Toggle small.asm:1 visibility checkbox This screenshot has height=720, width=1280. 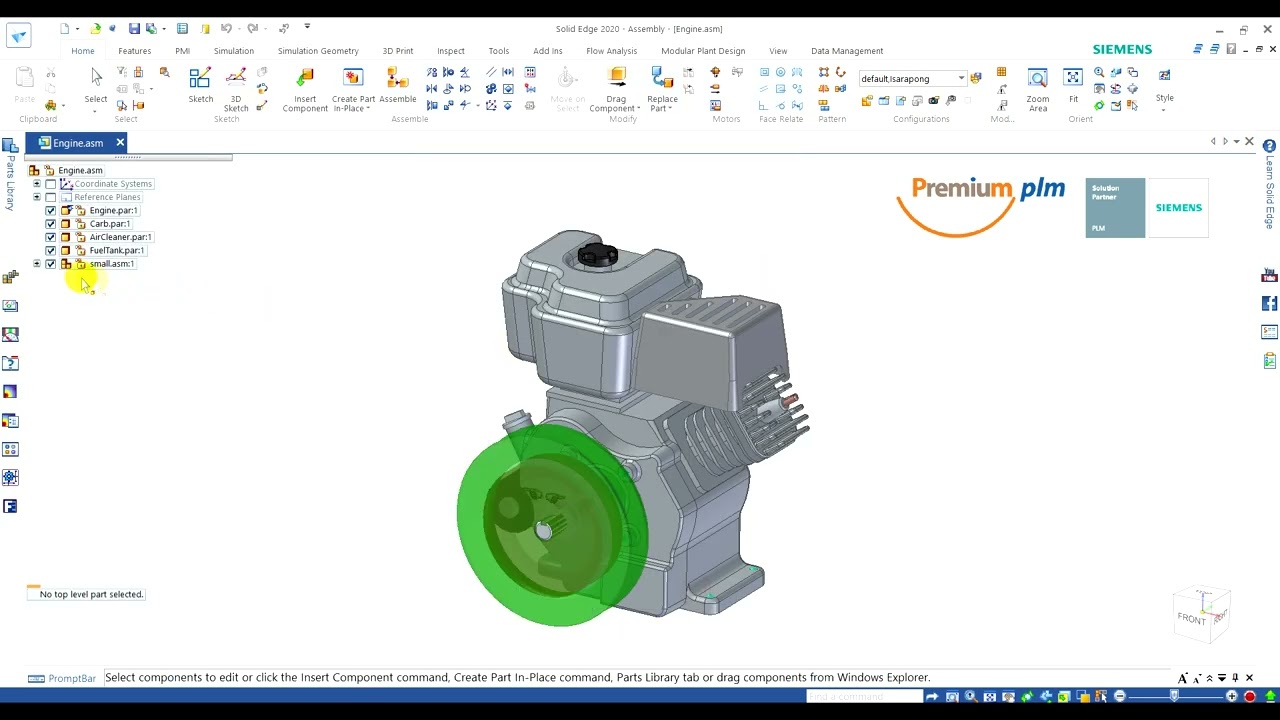point(51,264)
